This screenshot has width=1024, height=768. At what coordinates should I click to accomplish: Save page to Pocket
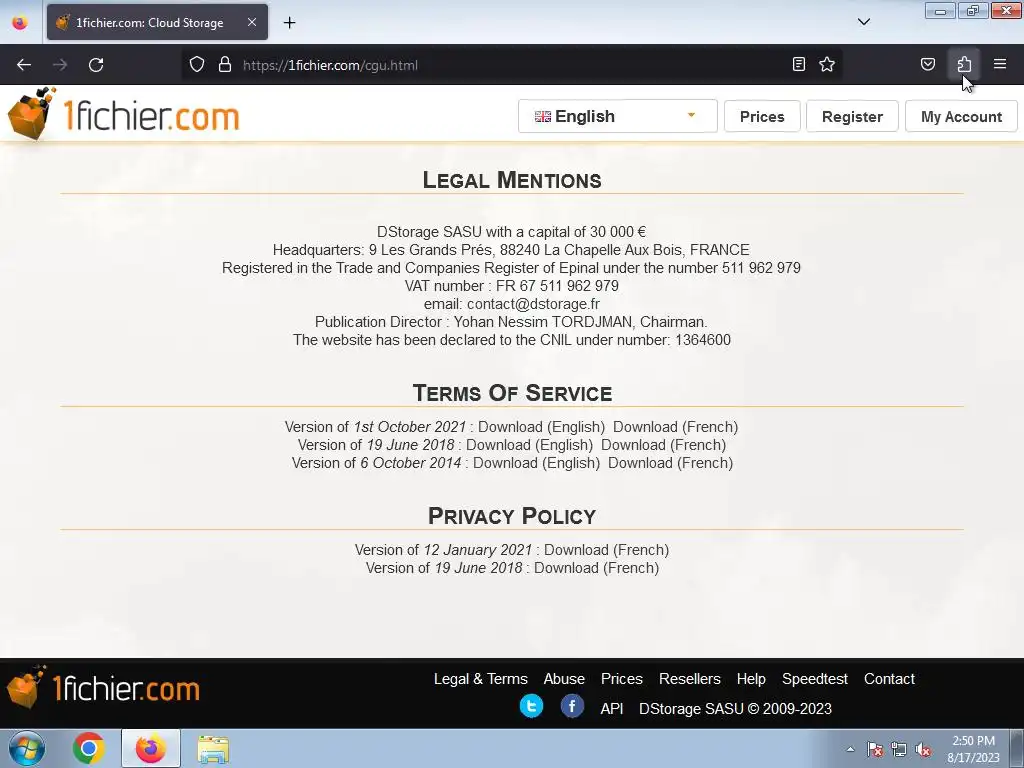pyautogui.click(x=927, y=64)
